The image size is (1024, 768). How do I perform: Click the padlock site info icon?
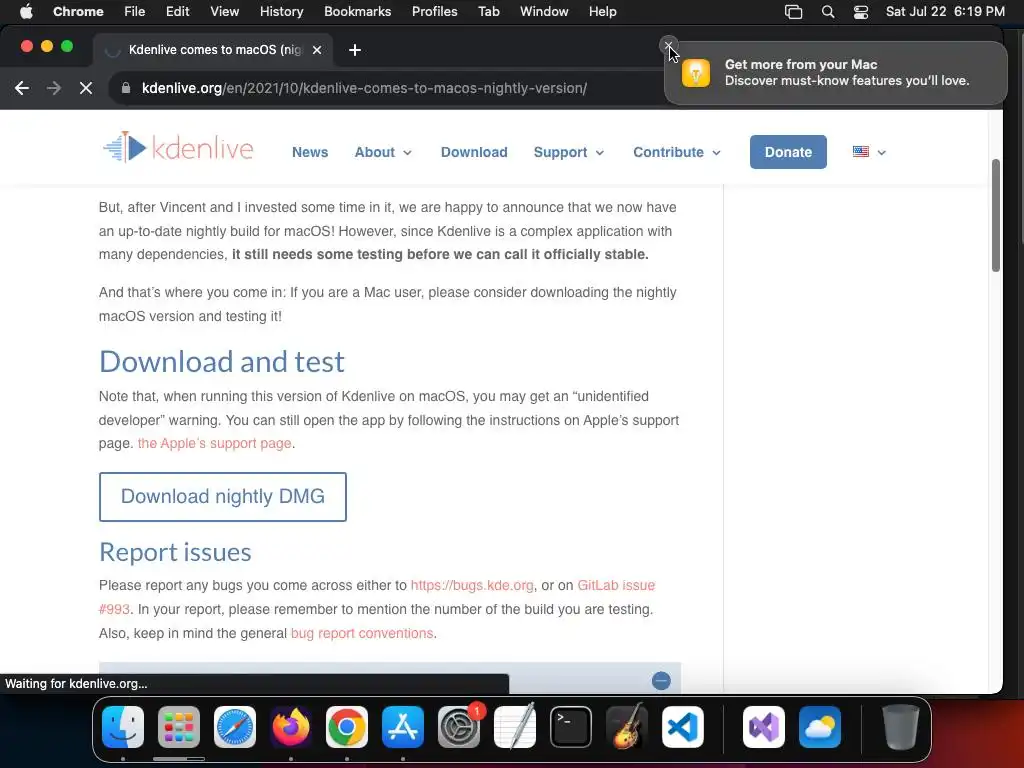(126, 88)
